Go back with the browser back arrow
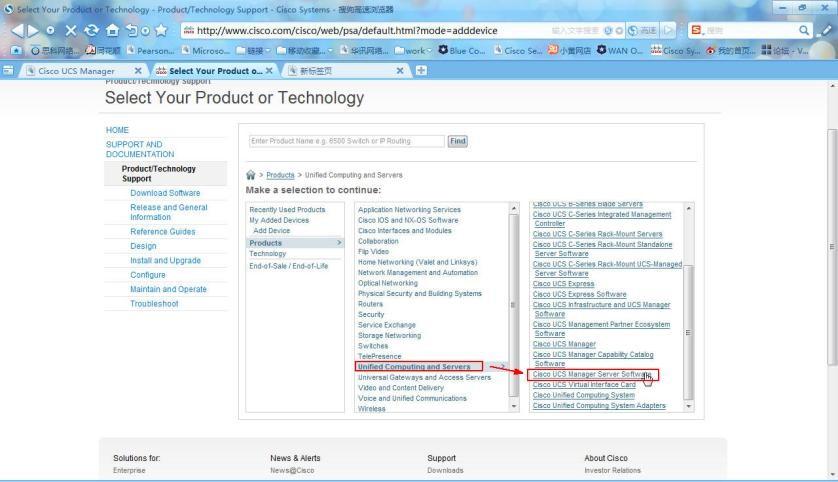The height and width of the screenshot is (482, 838). coord(17,30)
